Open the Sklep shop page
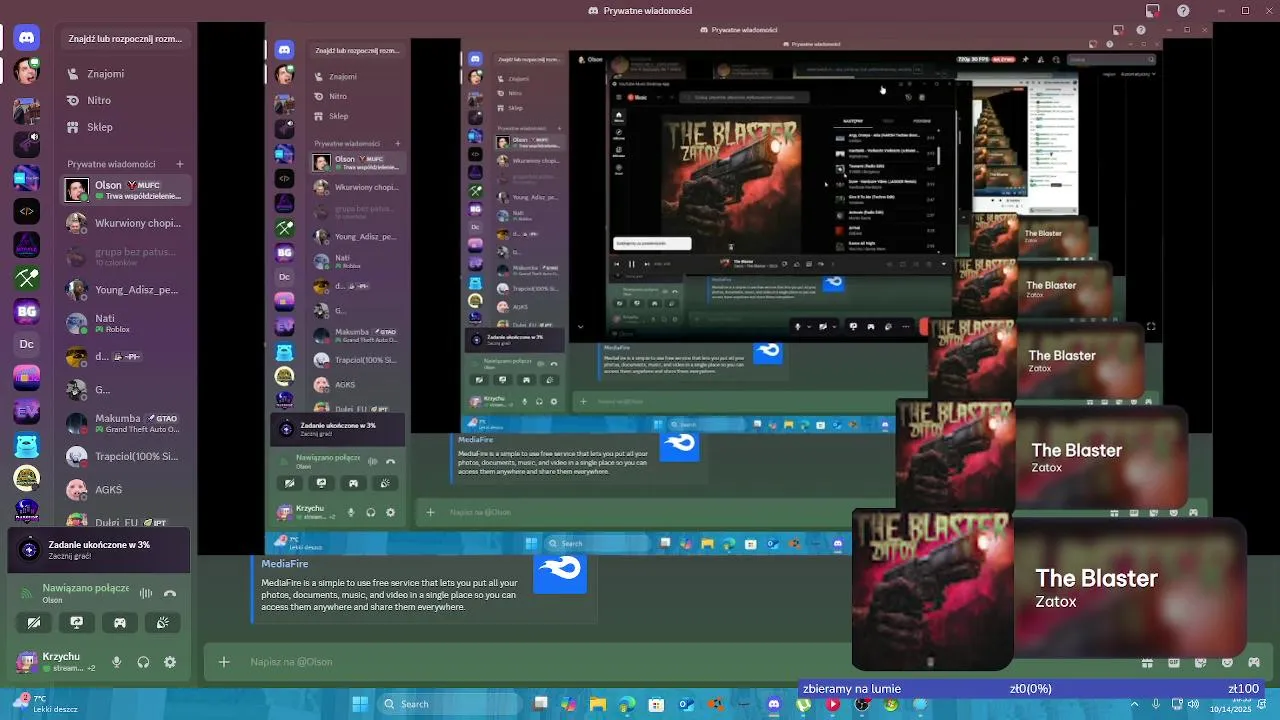Image resolution: width=1280 pixels, height=720 pixels. [125, 127]
